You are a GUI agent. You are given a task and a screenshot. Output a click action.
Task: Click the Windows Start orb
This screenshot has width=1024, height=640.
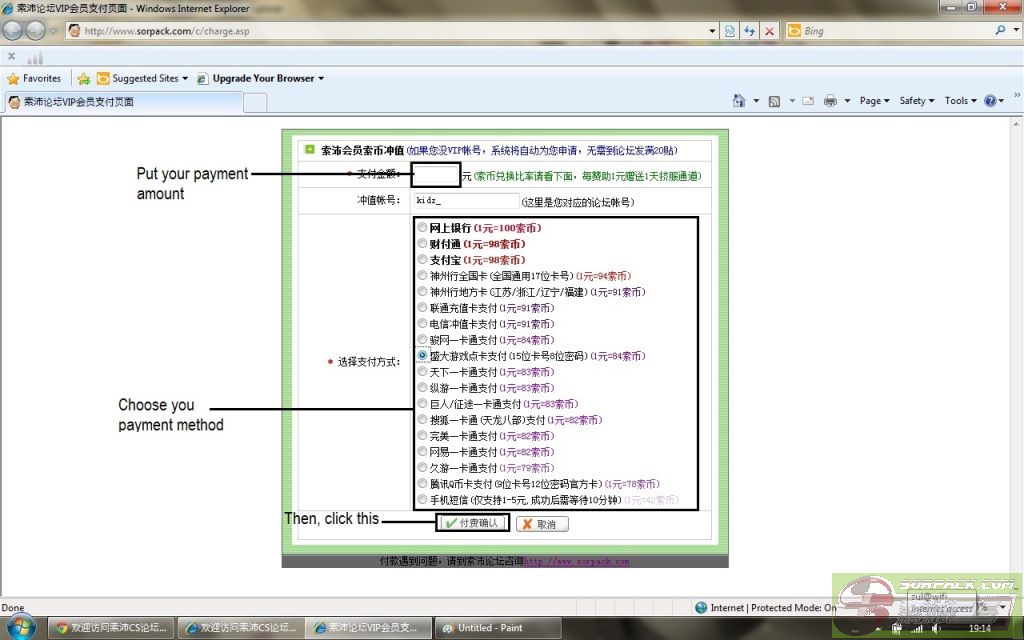tap(20, 627)
